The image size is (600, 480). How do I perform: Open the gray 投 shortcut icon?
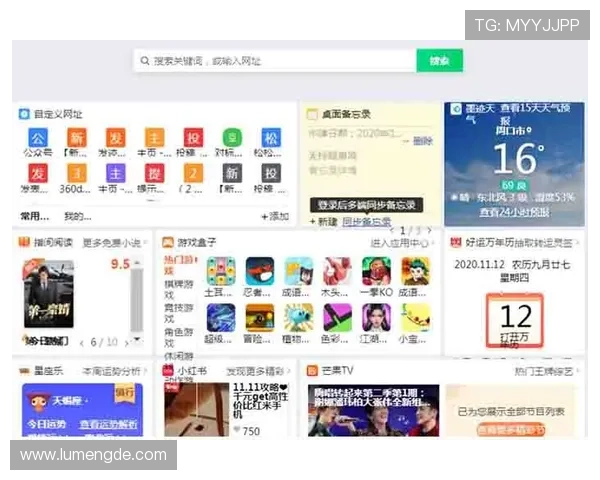click(x=271, y=173)
